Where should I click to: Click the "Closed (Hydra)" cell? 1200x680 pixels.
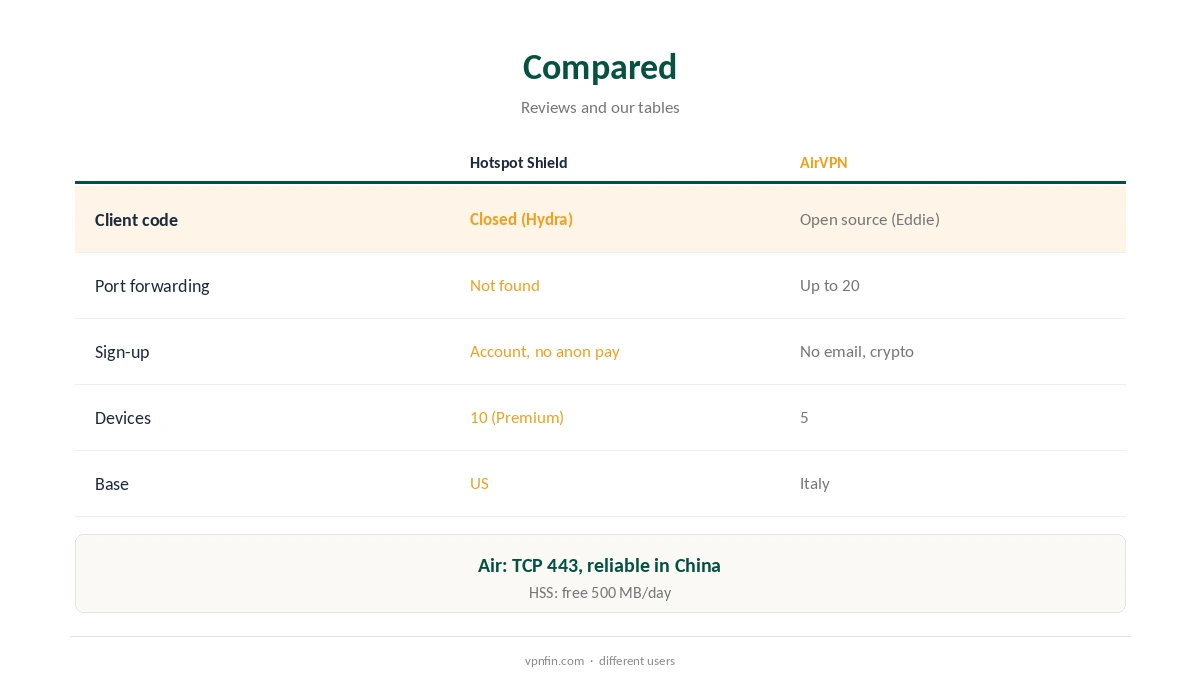click(521, 219)
